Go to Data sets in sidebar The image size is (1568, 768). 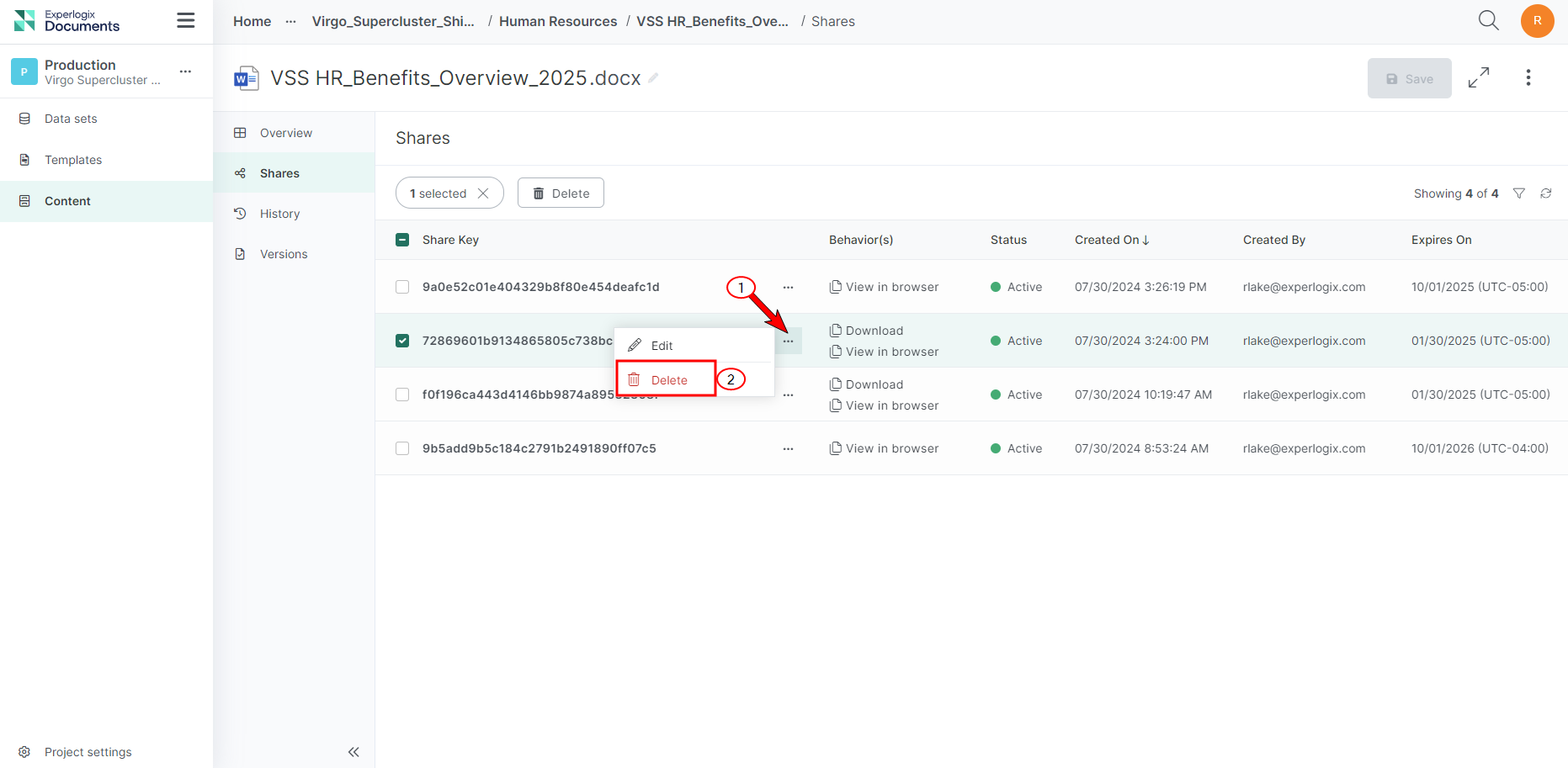(106, 119)
